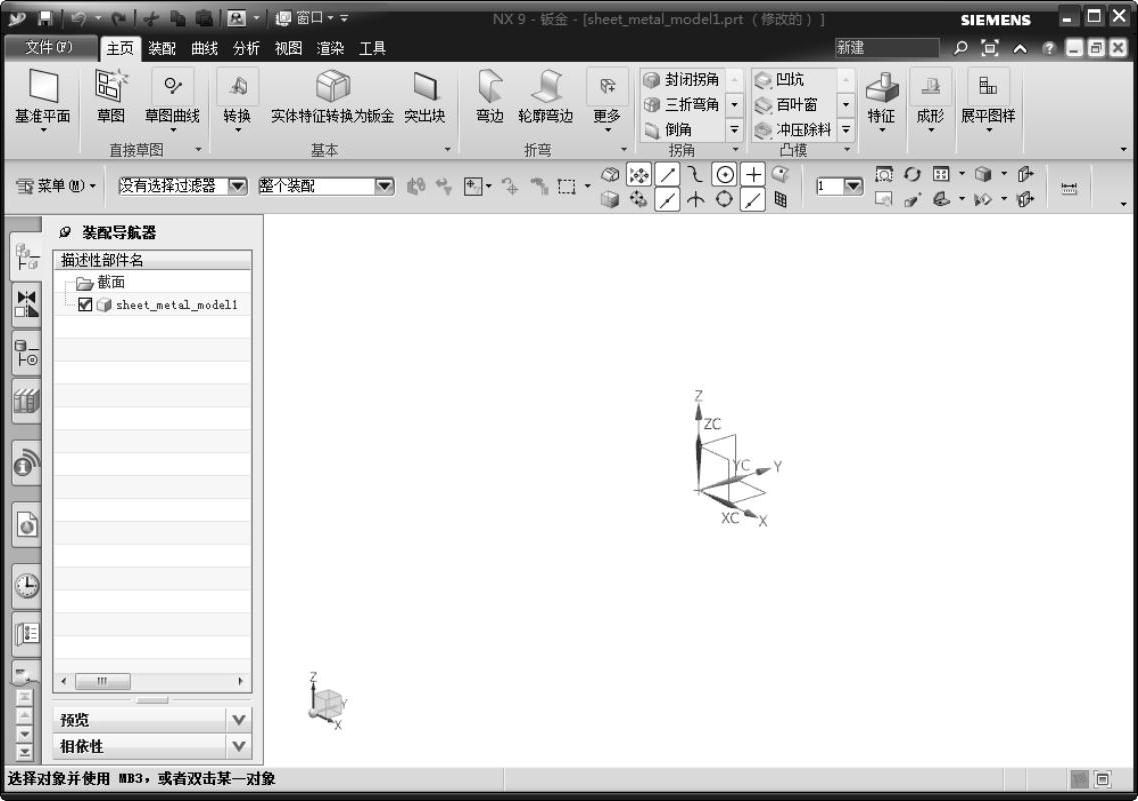1138x801 pixels.
Task: Toggle Enable Snap Point button
Action: tap(639, 174)
